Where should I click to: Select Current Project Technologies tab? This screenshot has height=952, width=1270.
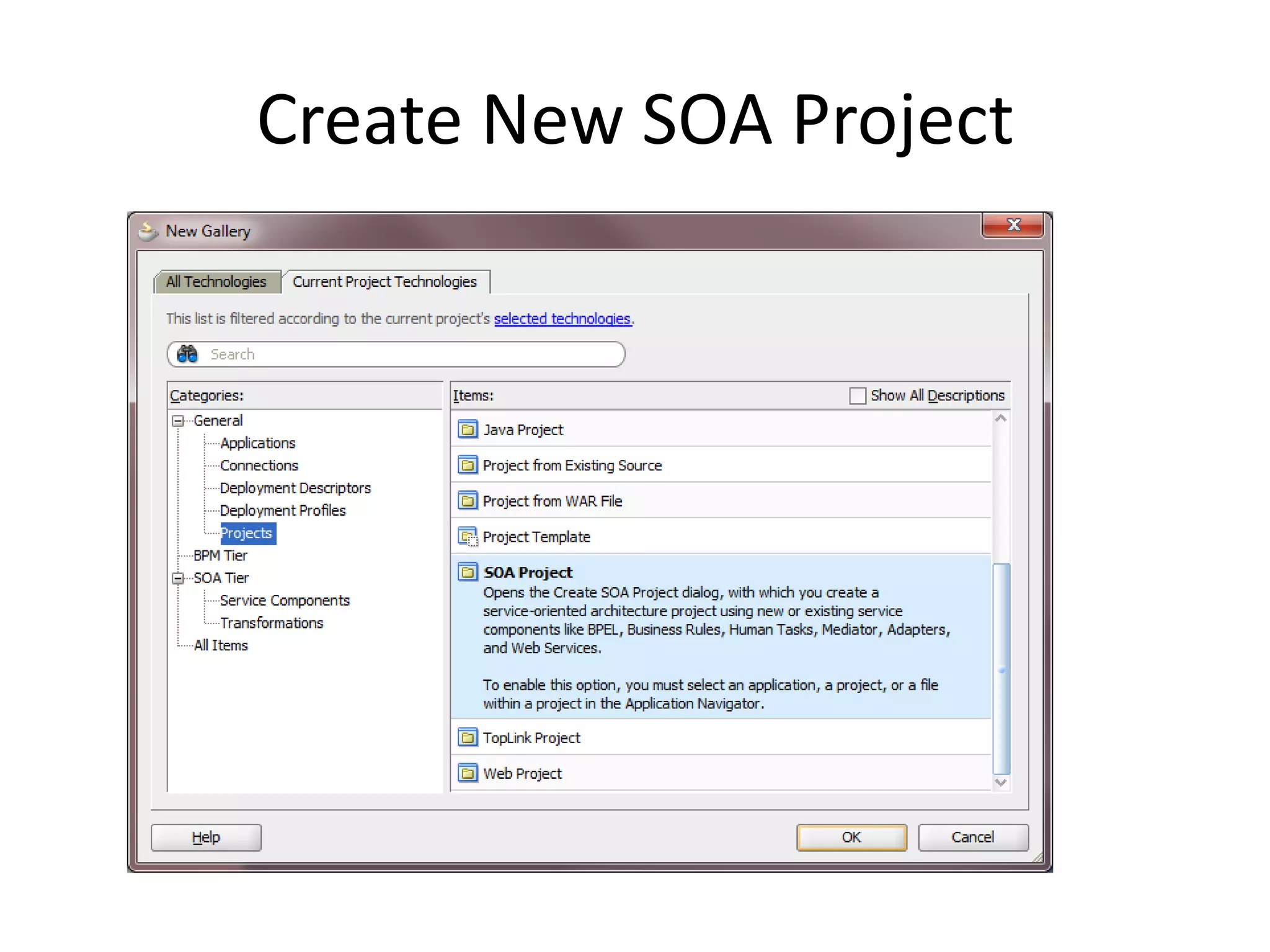384,282
